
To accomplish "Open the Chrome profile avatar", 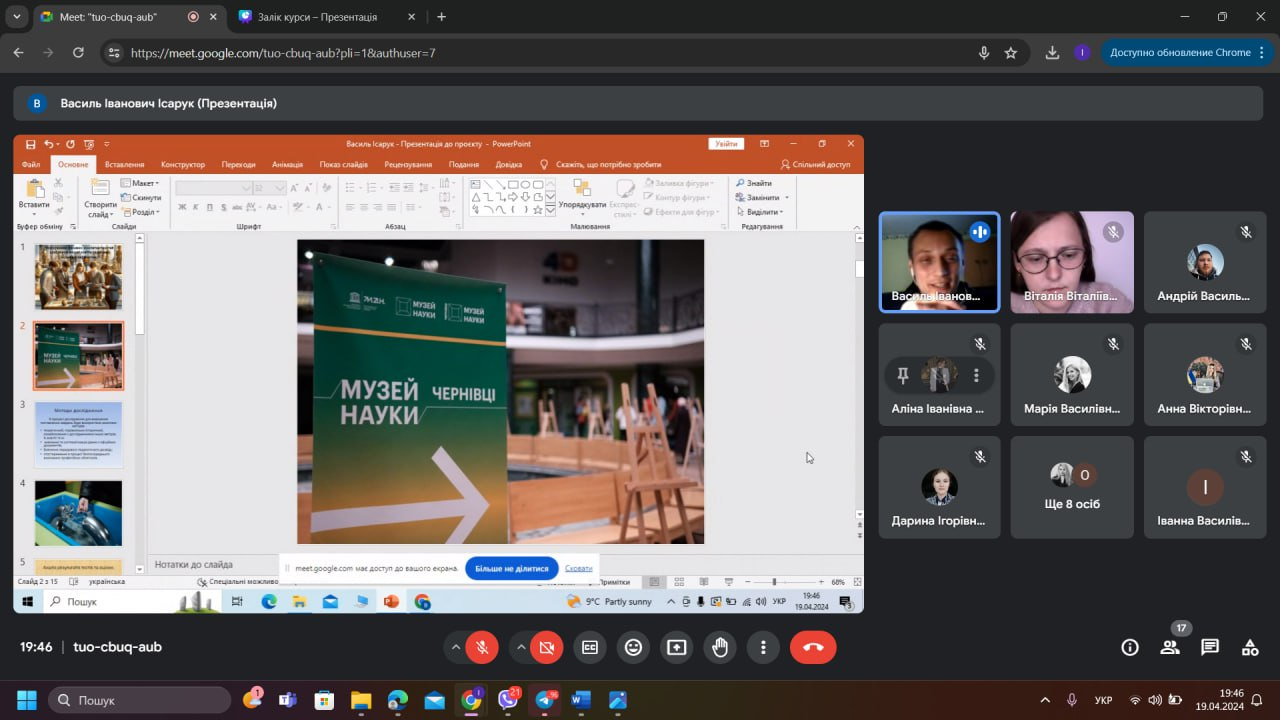I will click(x=1082, y=53).
